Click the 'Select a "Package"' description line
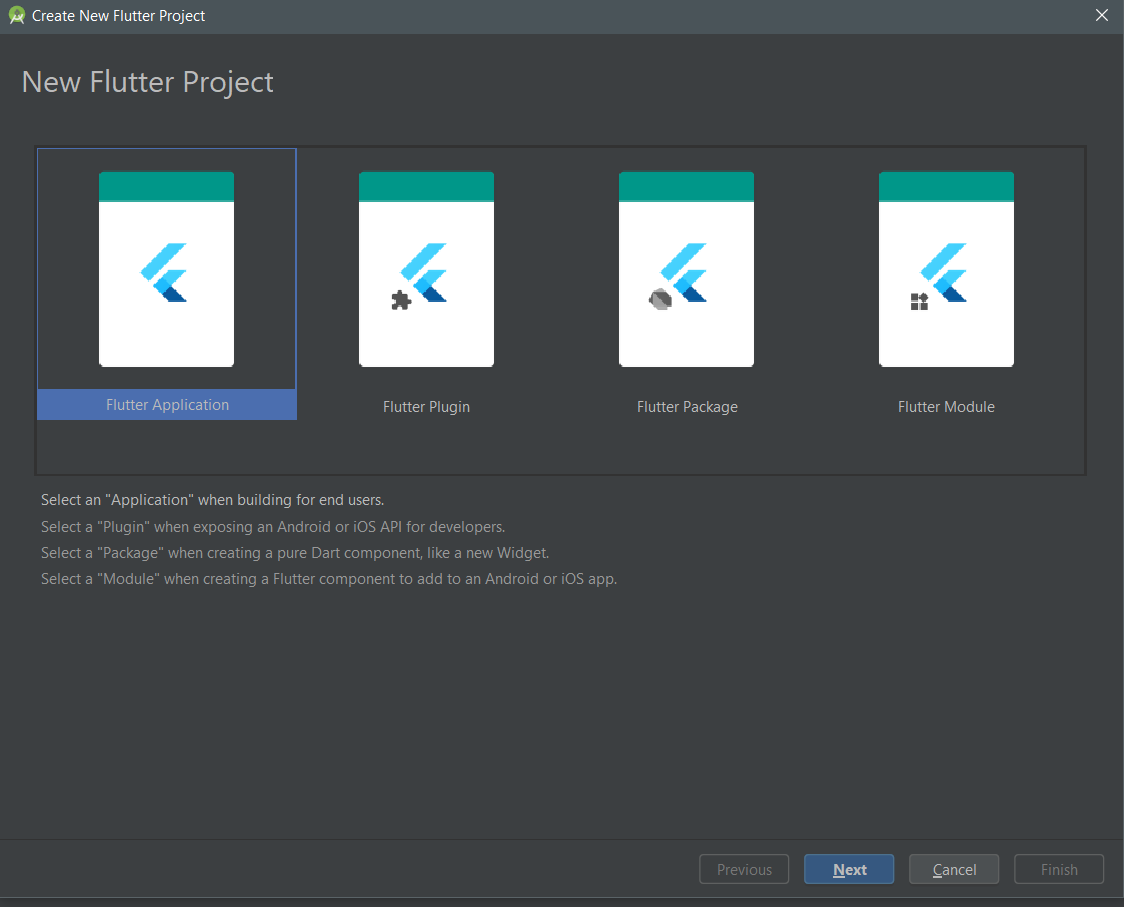The height and width of the screenshot is (907, 1124). coord(295,553)
